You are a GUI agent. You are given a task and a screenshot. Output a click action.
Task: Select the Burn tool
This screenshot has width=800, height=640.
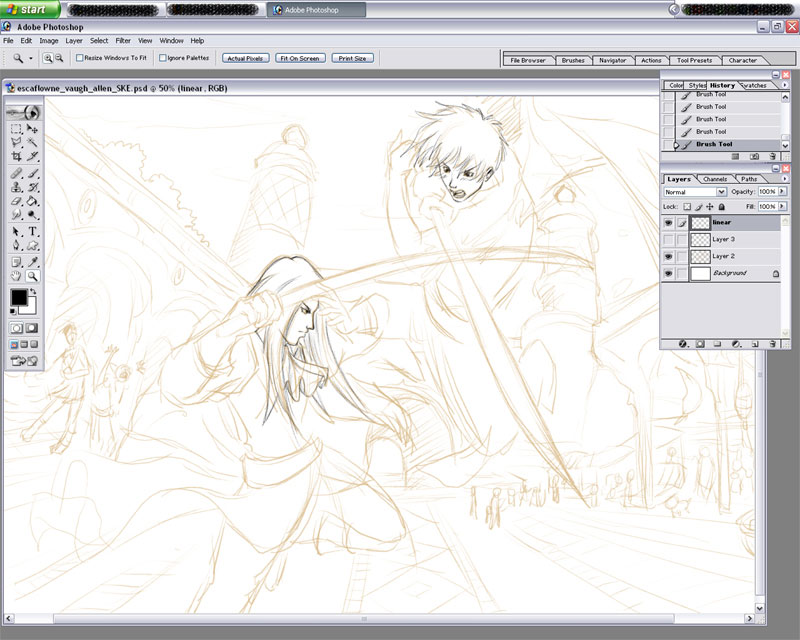pyautogui.click(x=32, y=214)
